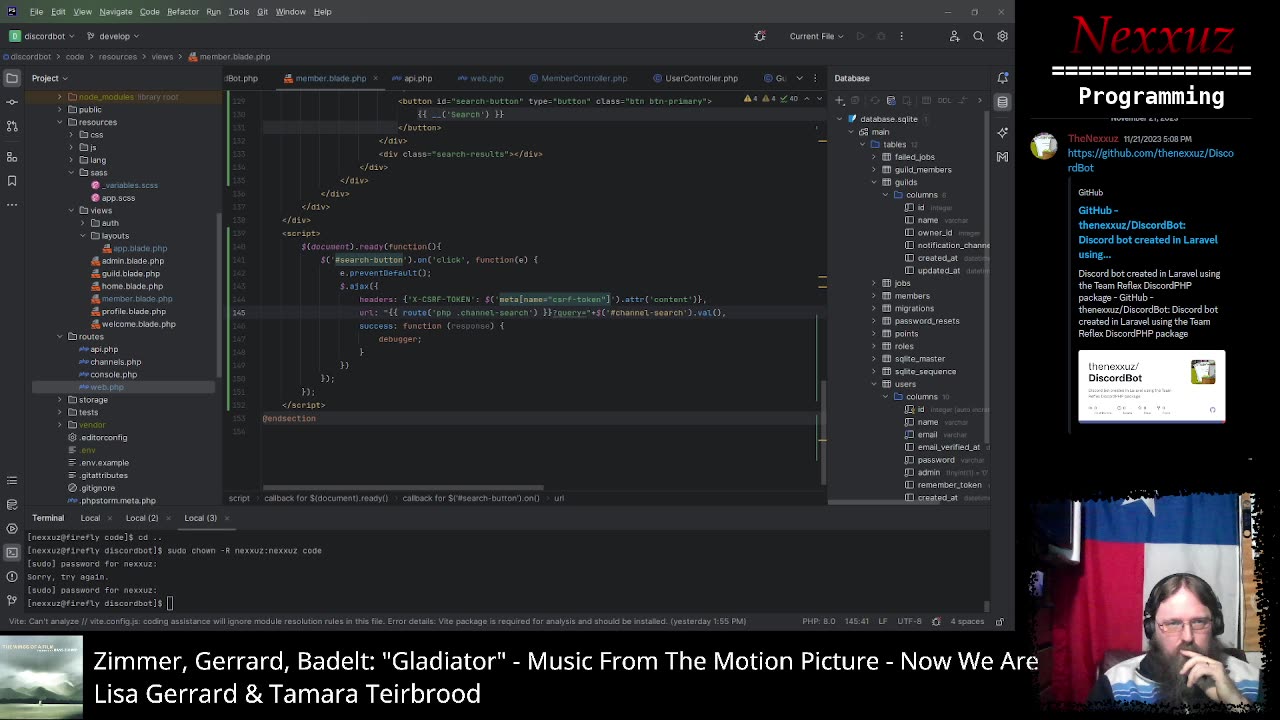
Task: Show more tool windows ellipsis
Action: point(12,205)
